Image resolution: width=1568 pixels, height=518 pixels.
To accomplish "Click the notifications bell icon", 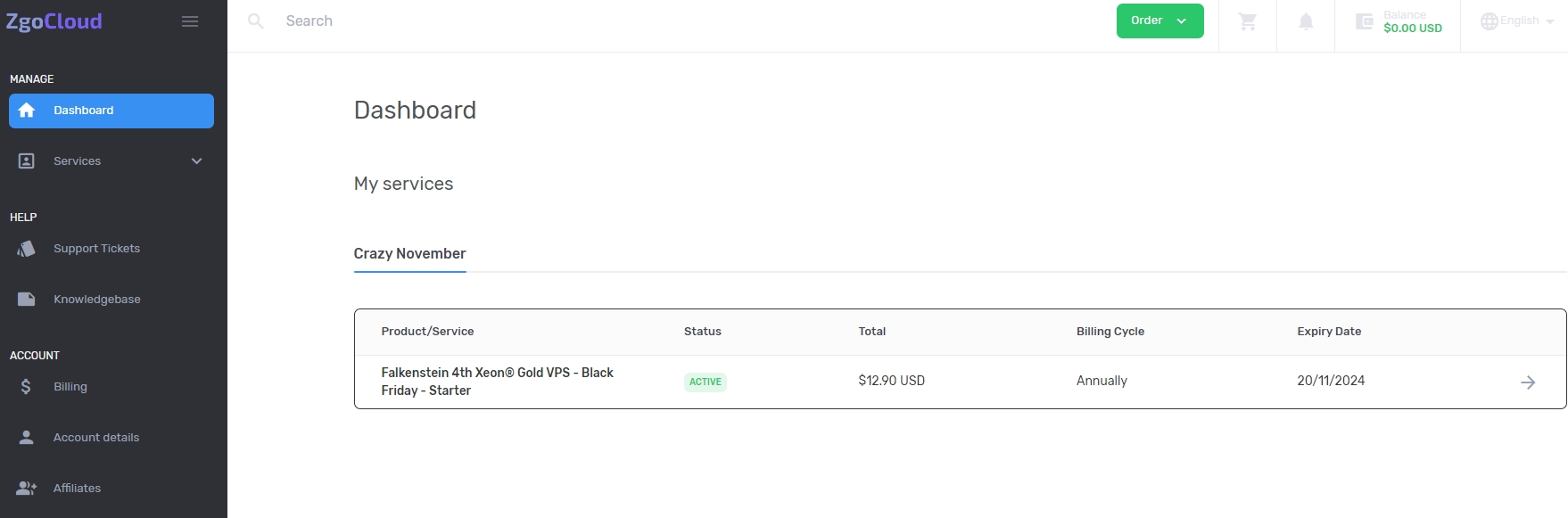I will click(1306, 21).
